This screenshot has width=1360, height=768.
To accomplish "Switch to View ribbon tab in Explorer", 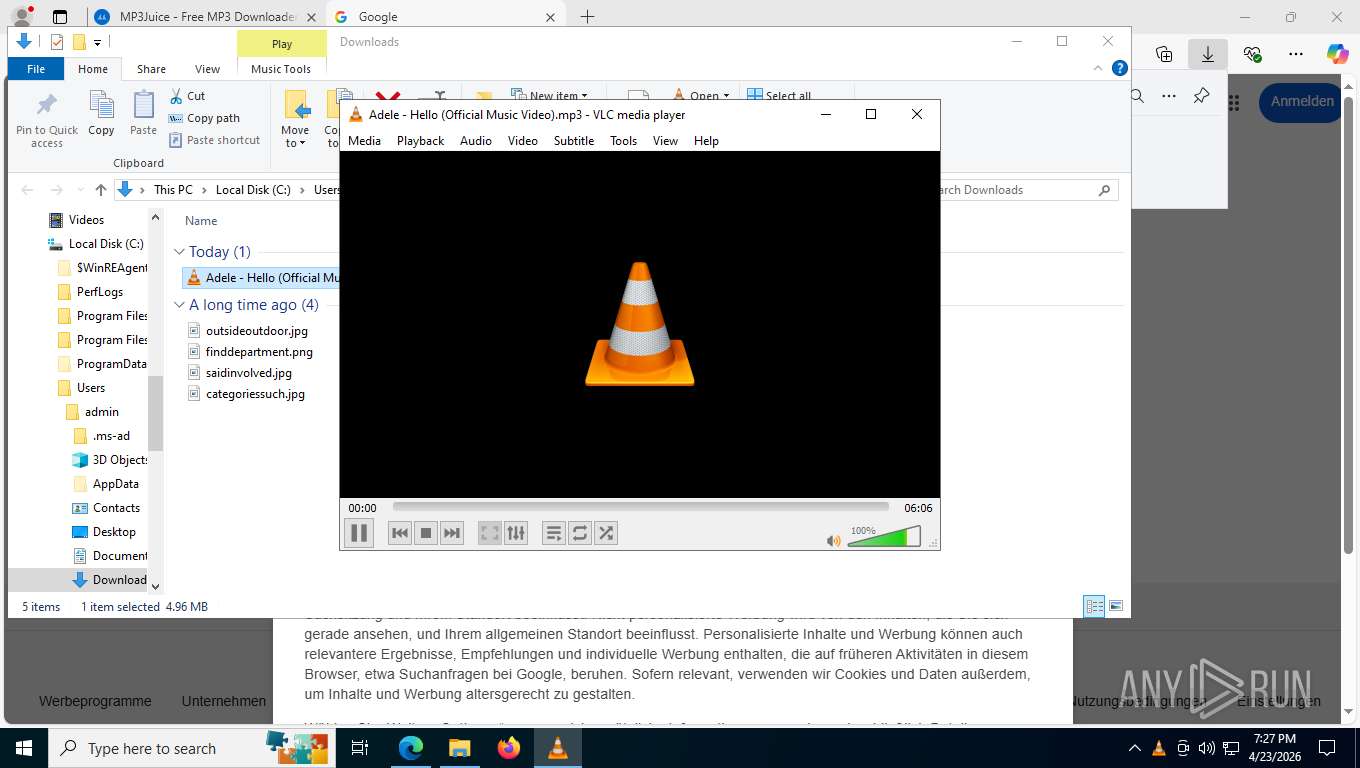I will 207,69.
